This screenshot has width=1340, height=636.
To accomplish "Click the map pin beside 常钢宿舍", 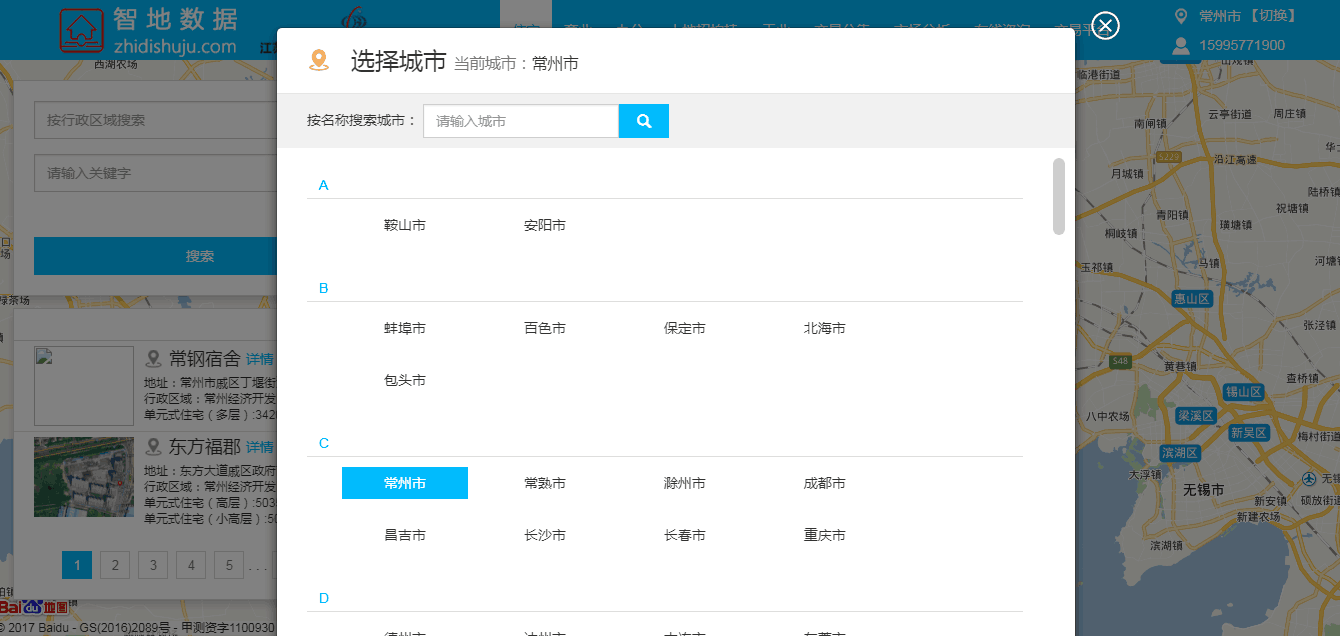I will pos(154,359).
